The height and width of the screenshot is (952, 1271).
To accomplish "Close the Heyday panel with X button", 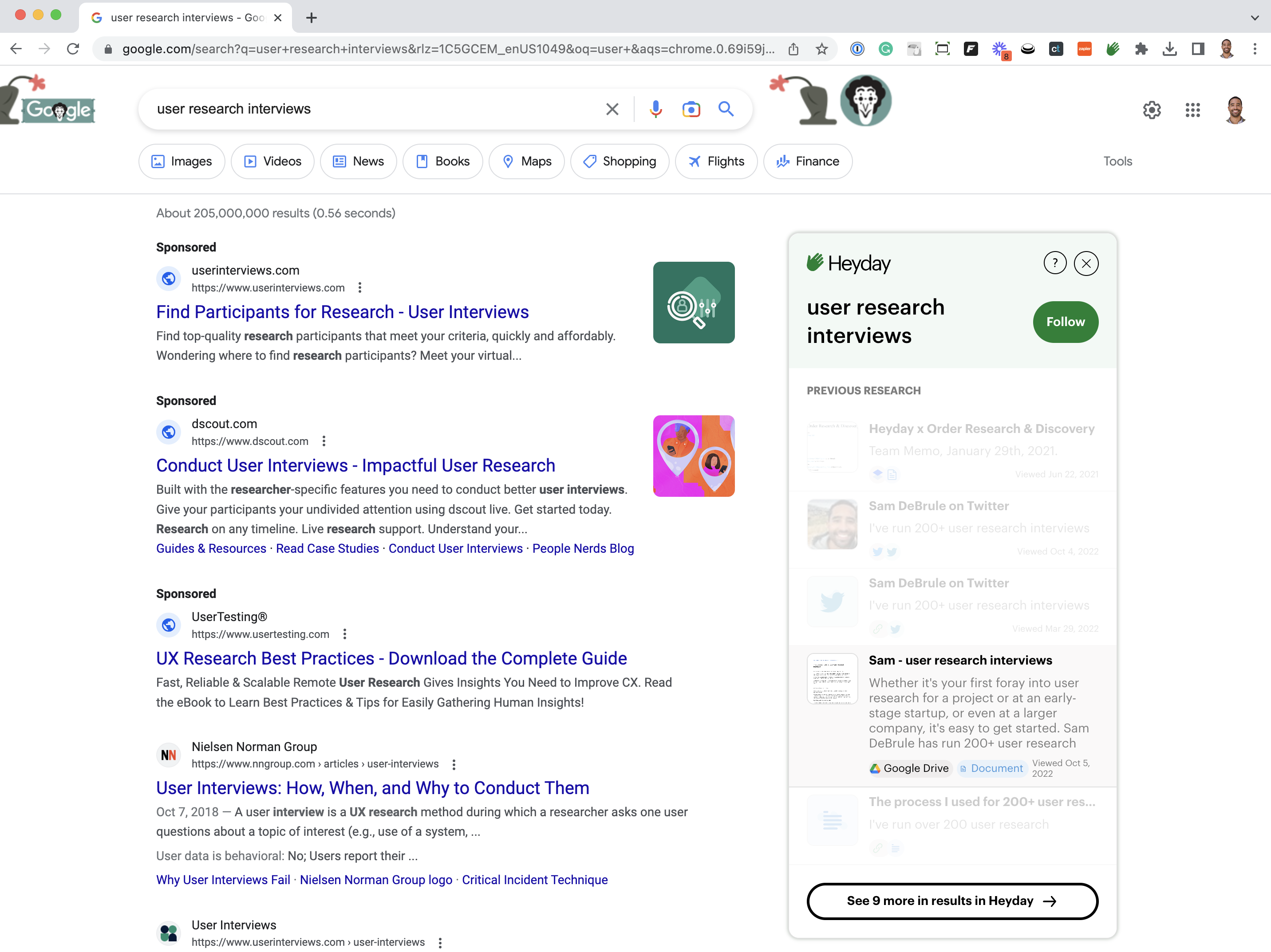I will [x=1086, y=262].
